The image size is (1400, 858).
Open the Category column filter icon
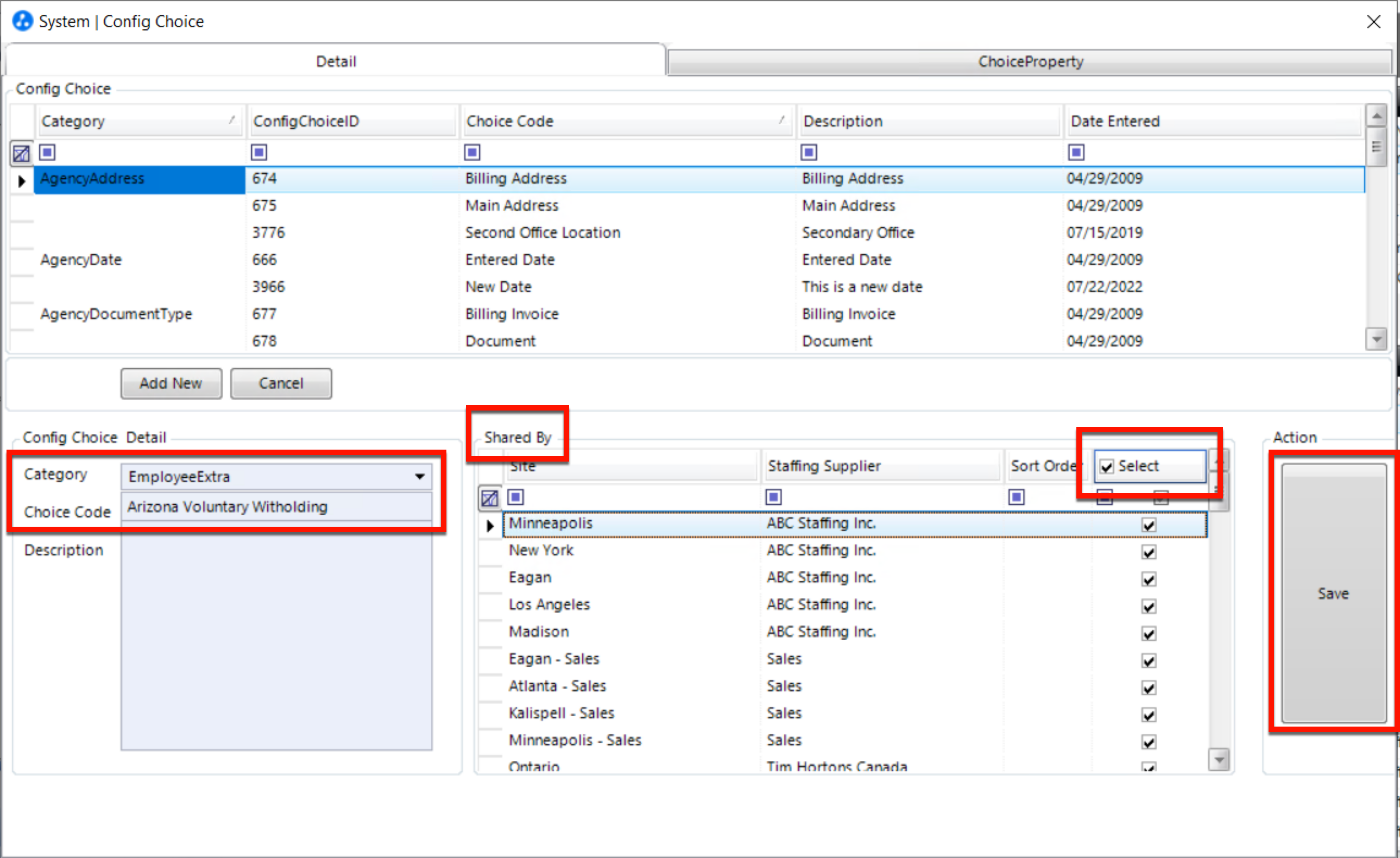pyautogui.click(x=47, y=152)
